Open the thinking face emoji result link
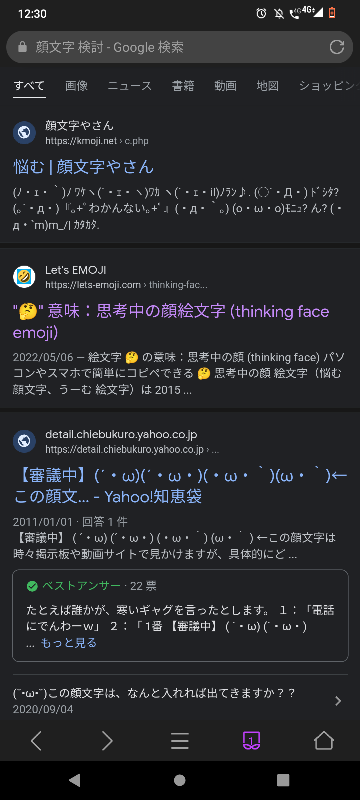Image resolution: width=360 pixels, height=800 pixels. point(171,322)
